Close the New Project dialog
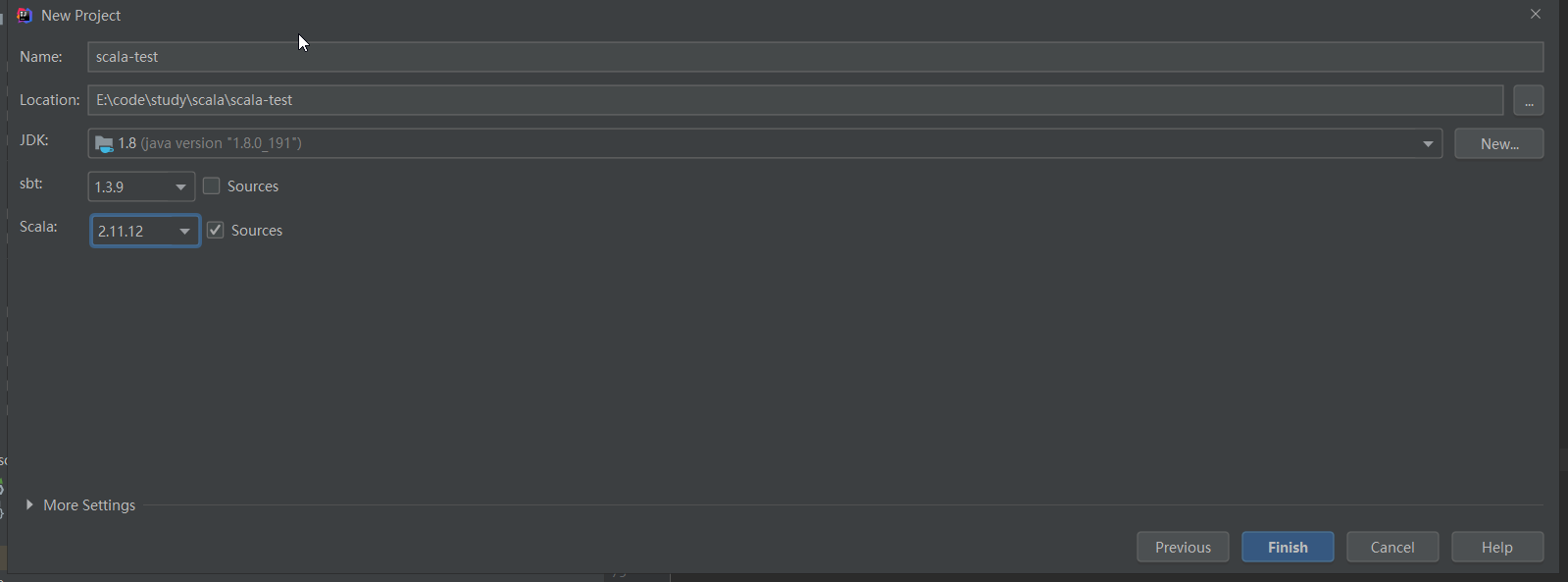 pos(1536,14)
